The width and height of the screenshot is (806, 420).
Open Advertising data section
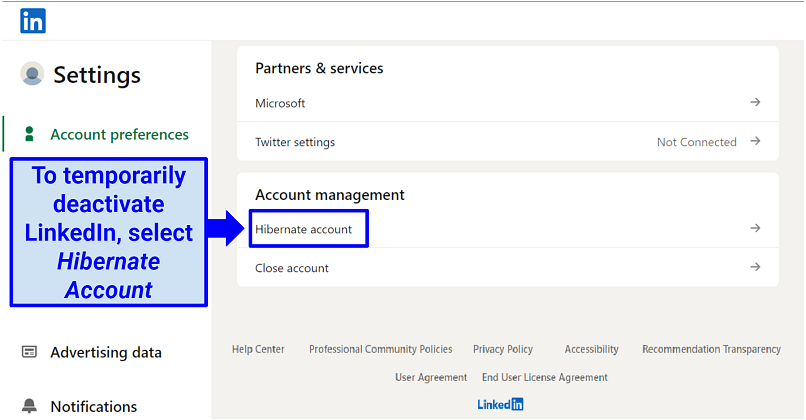tap(105, 352)
